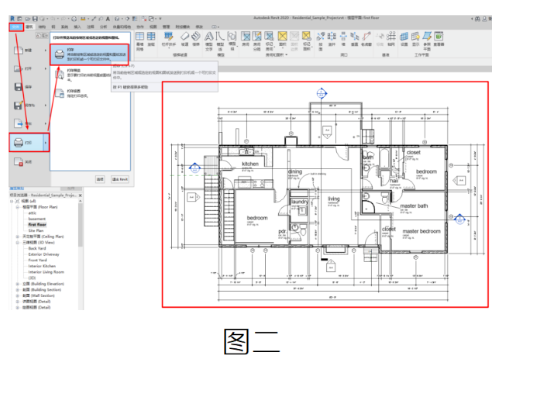Click the Room tool icon in the ribbon
The width and height of the screenshot is (547, 395).
pyautogui.click(x=246, y=36)
